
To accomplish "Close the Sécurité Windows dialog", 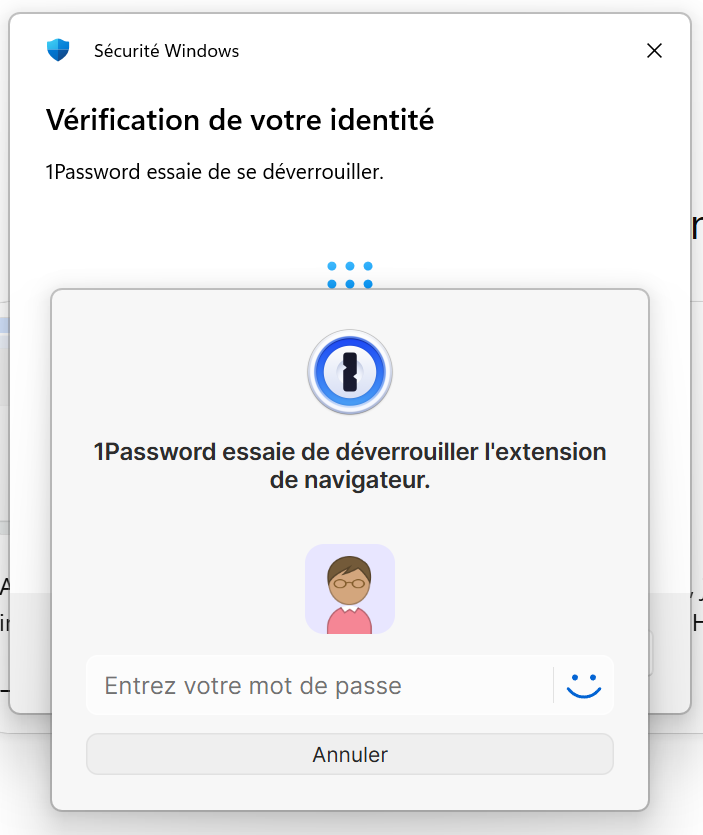I will coord(655,50).
